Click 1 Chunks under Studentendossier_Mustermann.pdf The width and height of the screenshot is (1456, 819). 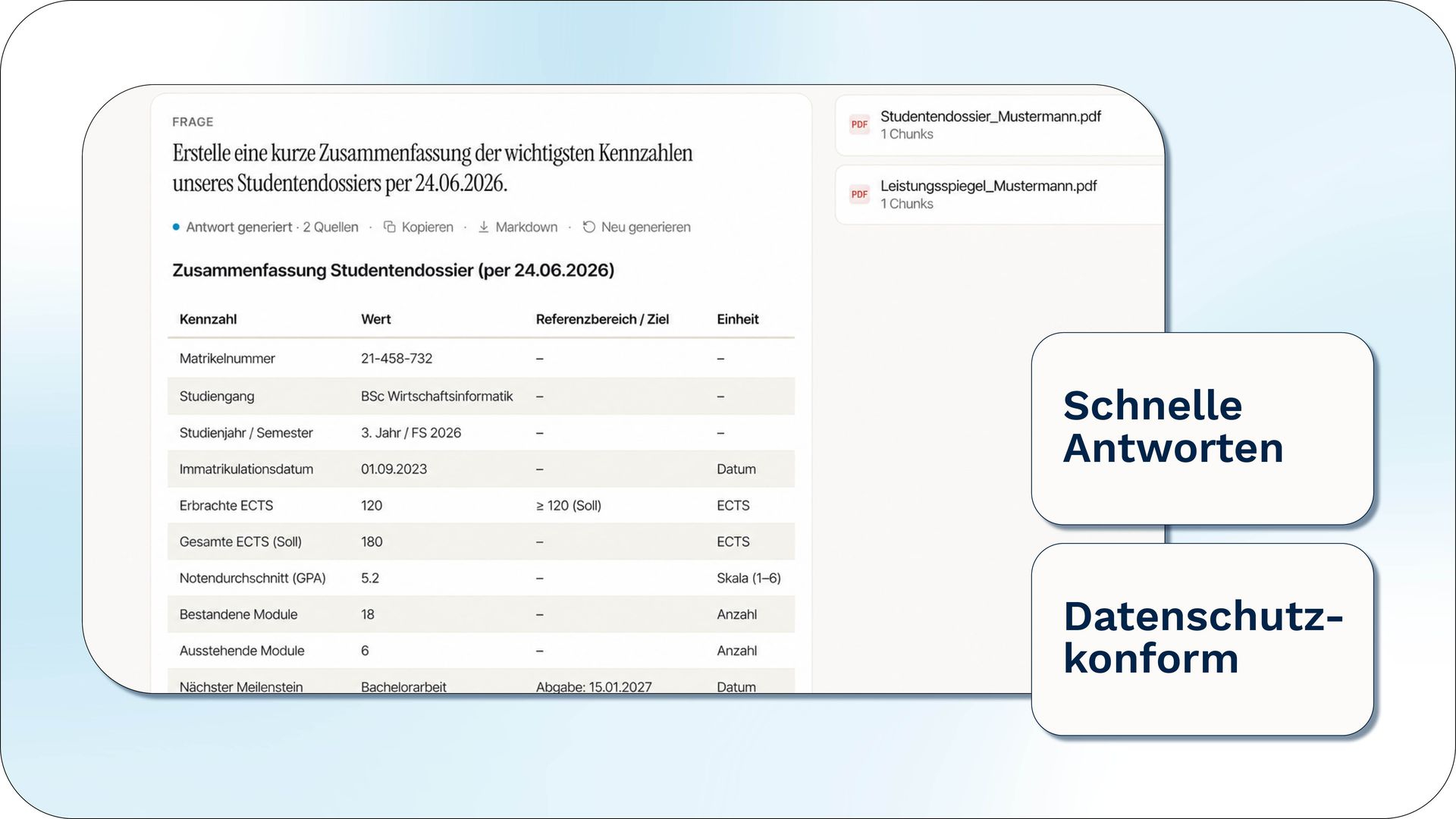(x=906, y=134)
